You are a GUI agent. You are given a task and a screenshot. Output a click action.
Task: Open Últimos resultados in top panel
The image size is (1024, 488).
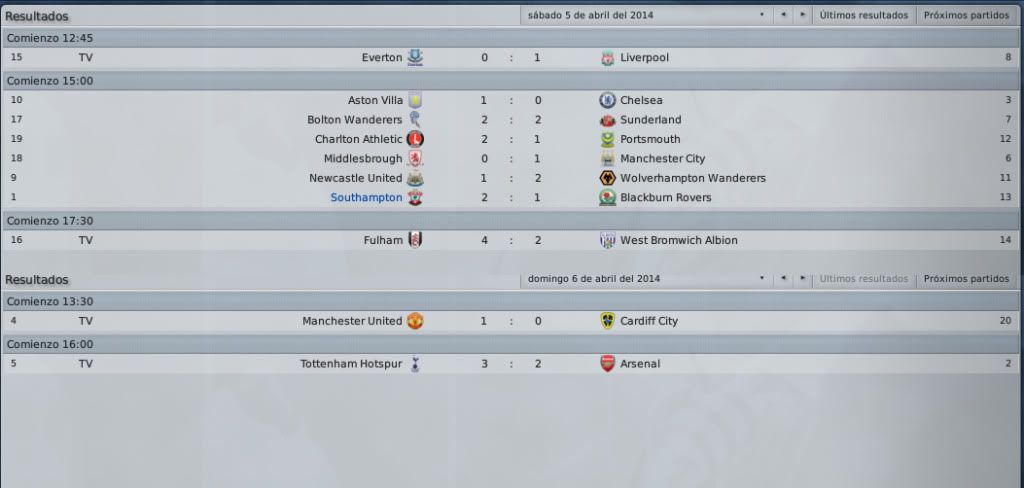pos(863,14)
